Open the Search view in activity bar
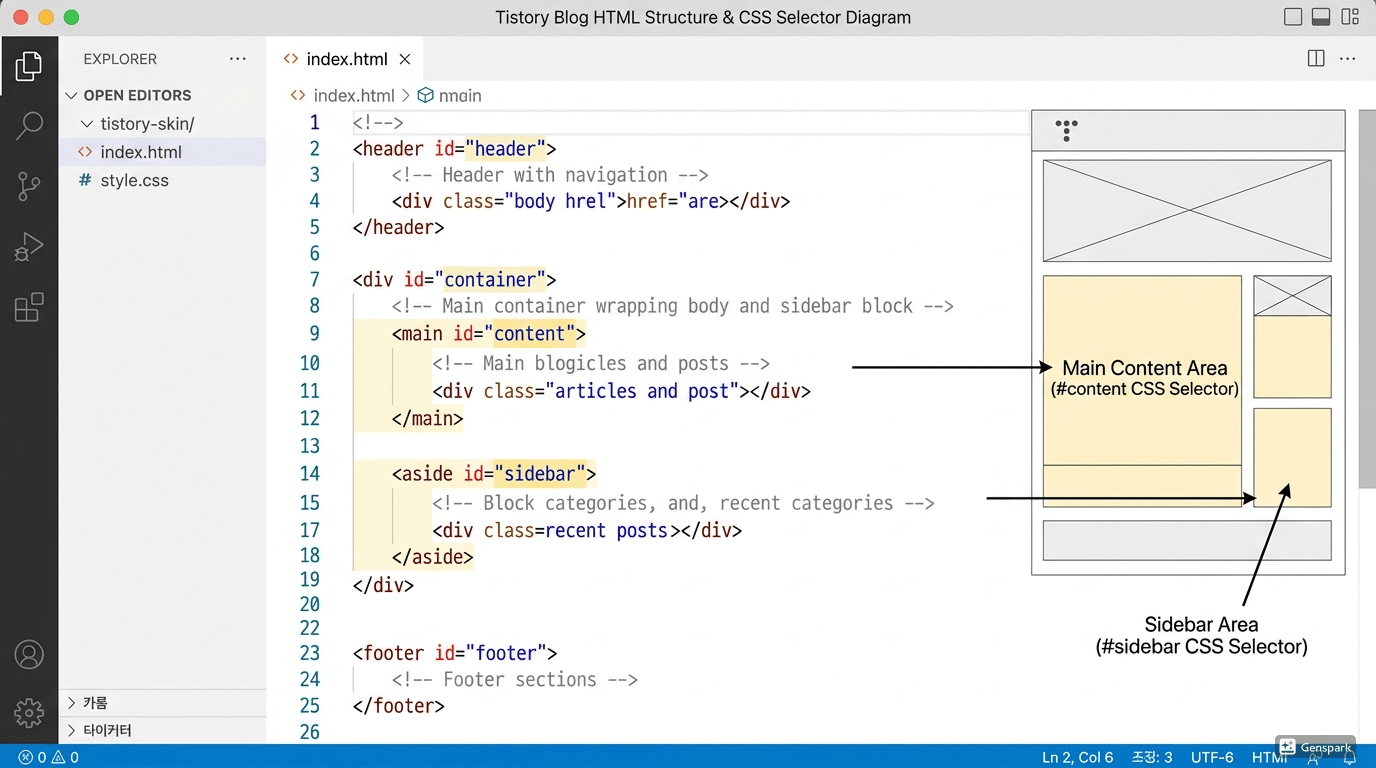 tap(29, 125)
